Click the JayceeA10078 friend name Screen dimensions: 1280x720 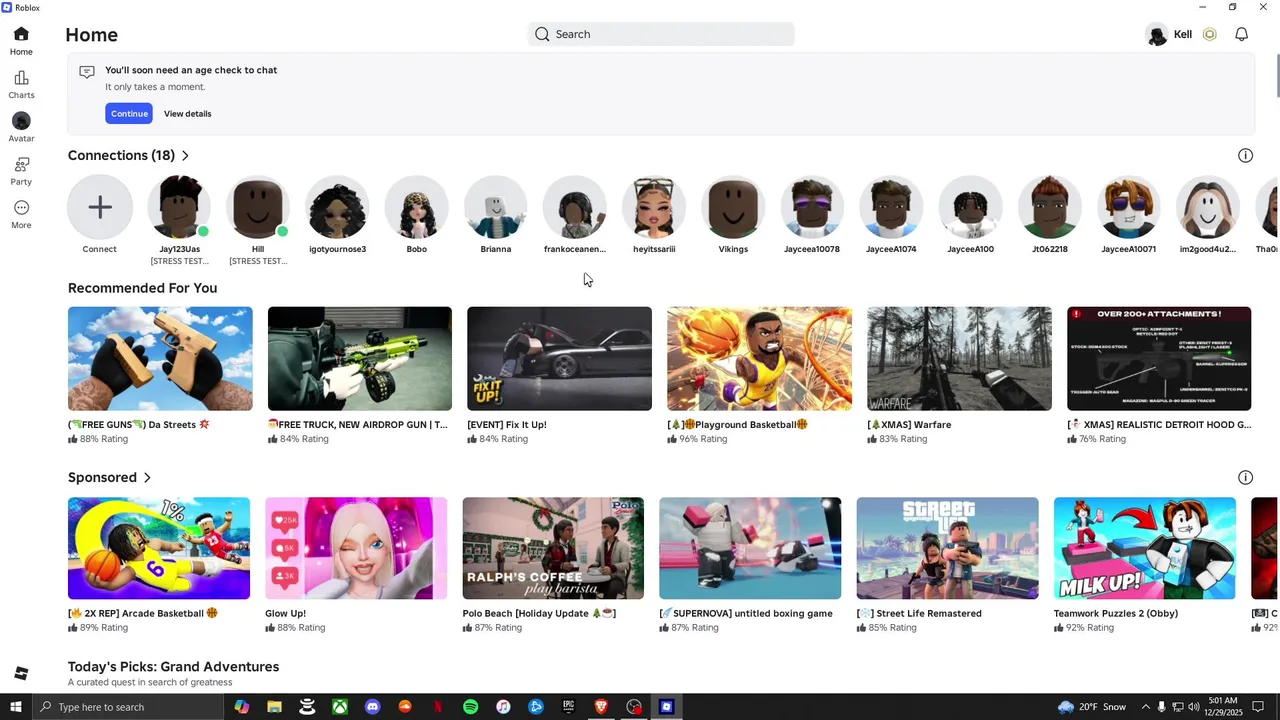pos(812,249)
